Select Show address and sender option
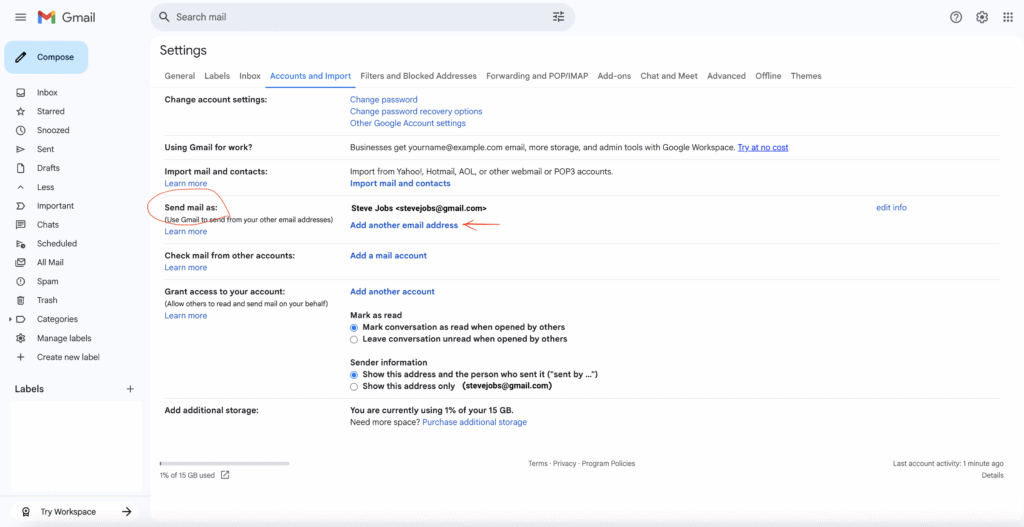The width and height of the screenshot is (1024, 527). point(354,375)
